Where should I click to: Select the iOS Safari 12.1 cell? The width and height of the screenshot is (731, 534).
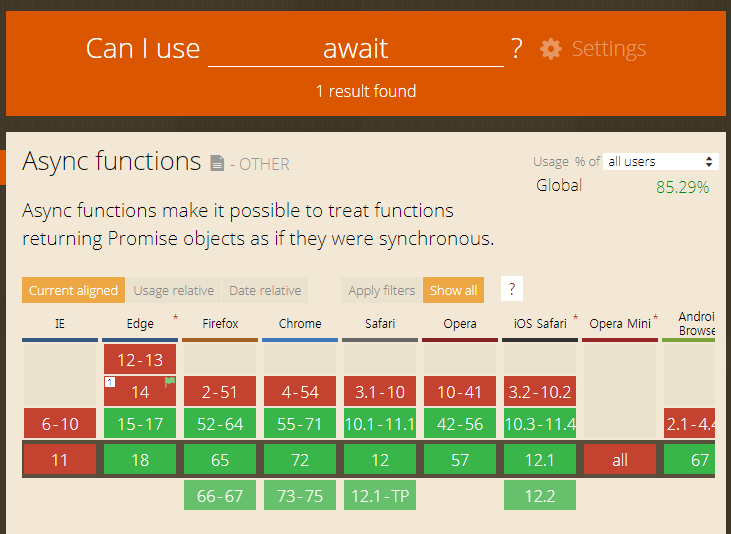(x=540, y=459)
